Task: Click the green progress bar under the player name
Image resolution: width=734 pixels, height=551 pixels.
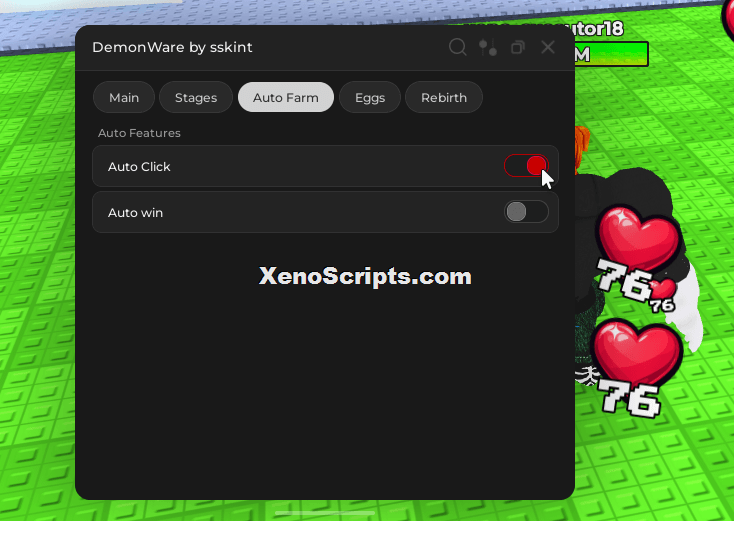Action: (611, 54)
